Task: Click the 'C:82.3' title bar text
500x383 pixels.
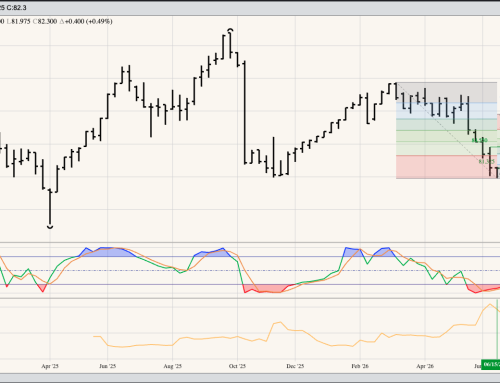Action: [x=16, y=7]
